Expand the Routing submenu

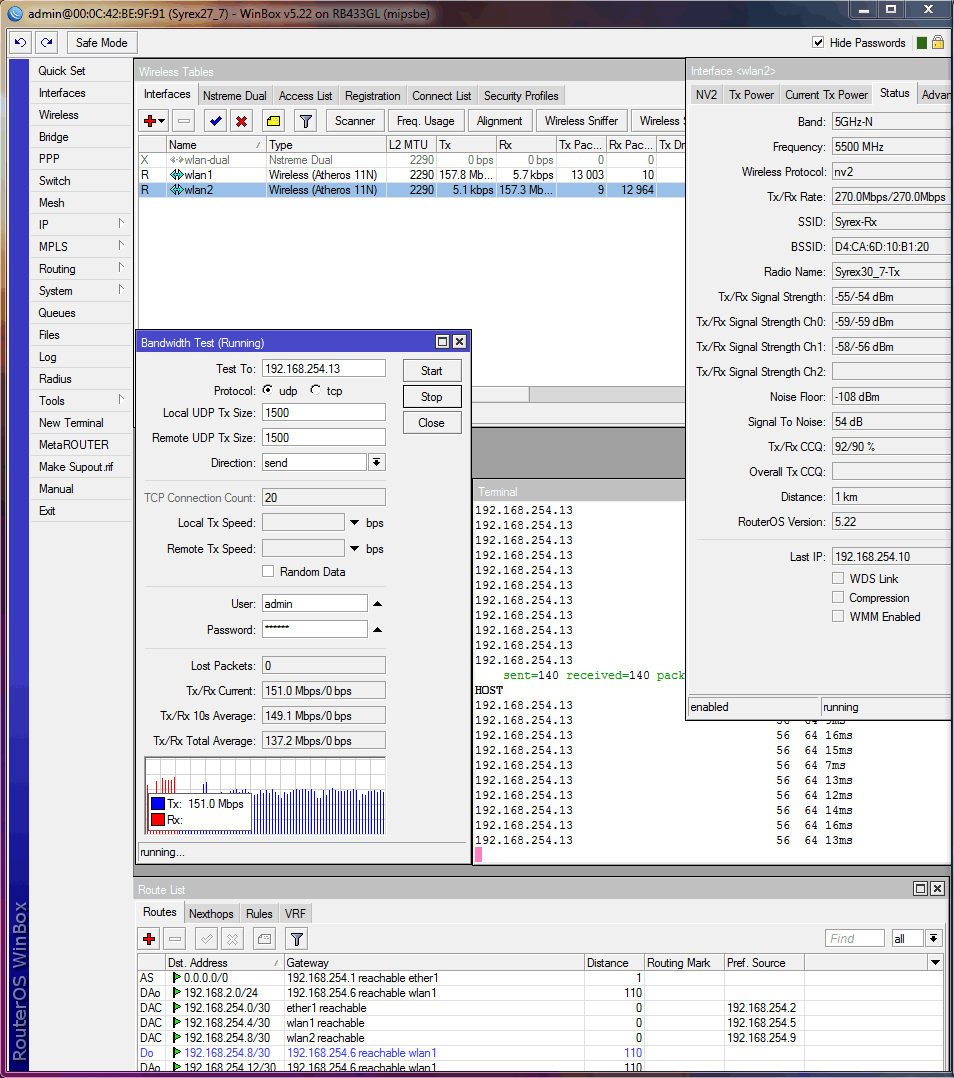(x=81, y=269)
